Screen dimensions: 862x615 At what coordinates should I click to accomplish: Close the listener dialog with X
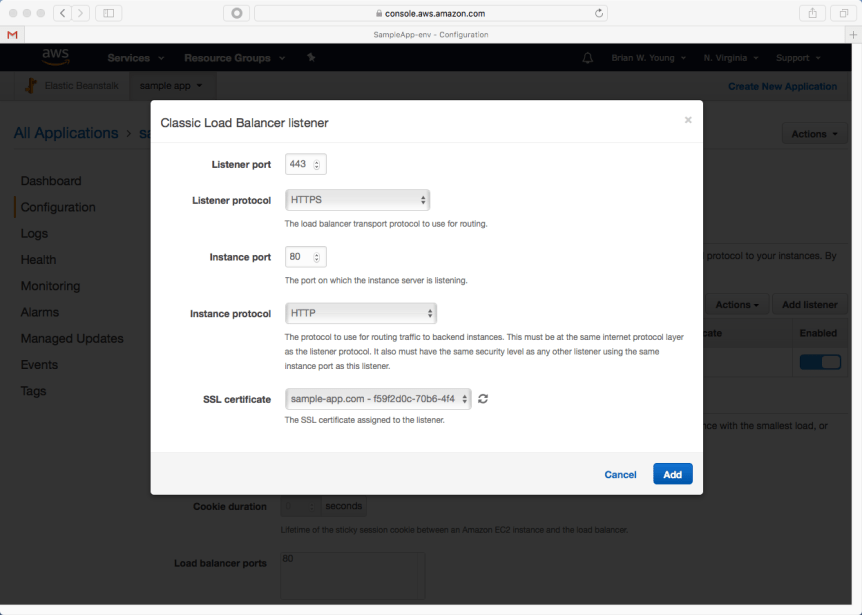(688, 120)
